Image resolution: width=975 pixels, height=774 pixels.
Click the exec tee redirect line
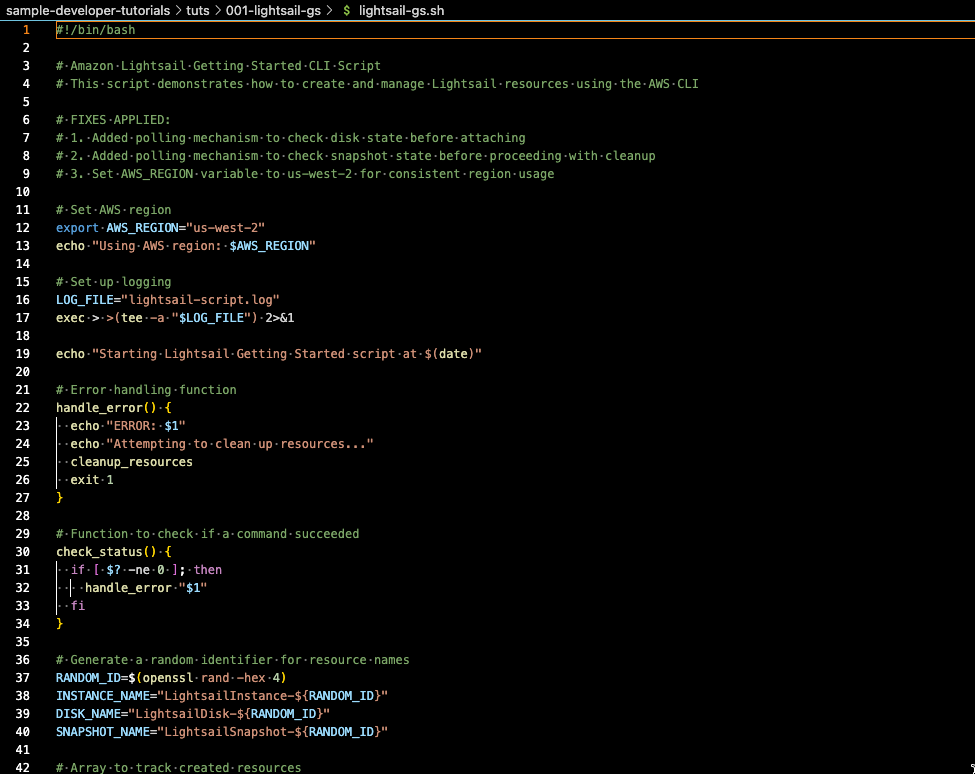pos(175,318)
